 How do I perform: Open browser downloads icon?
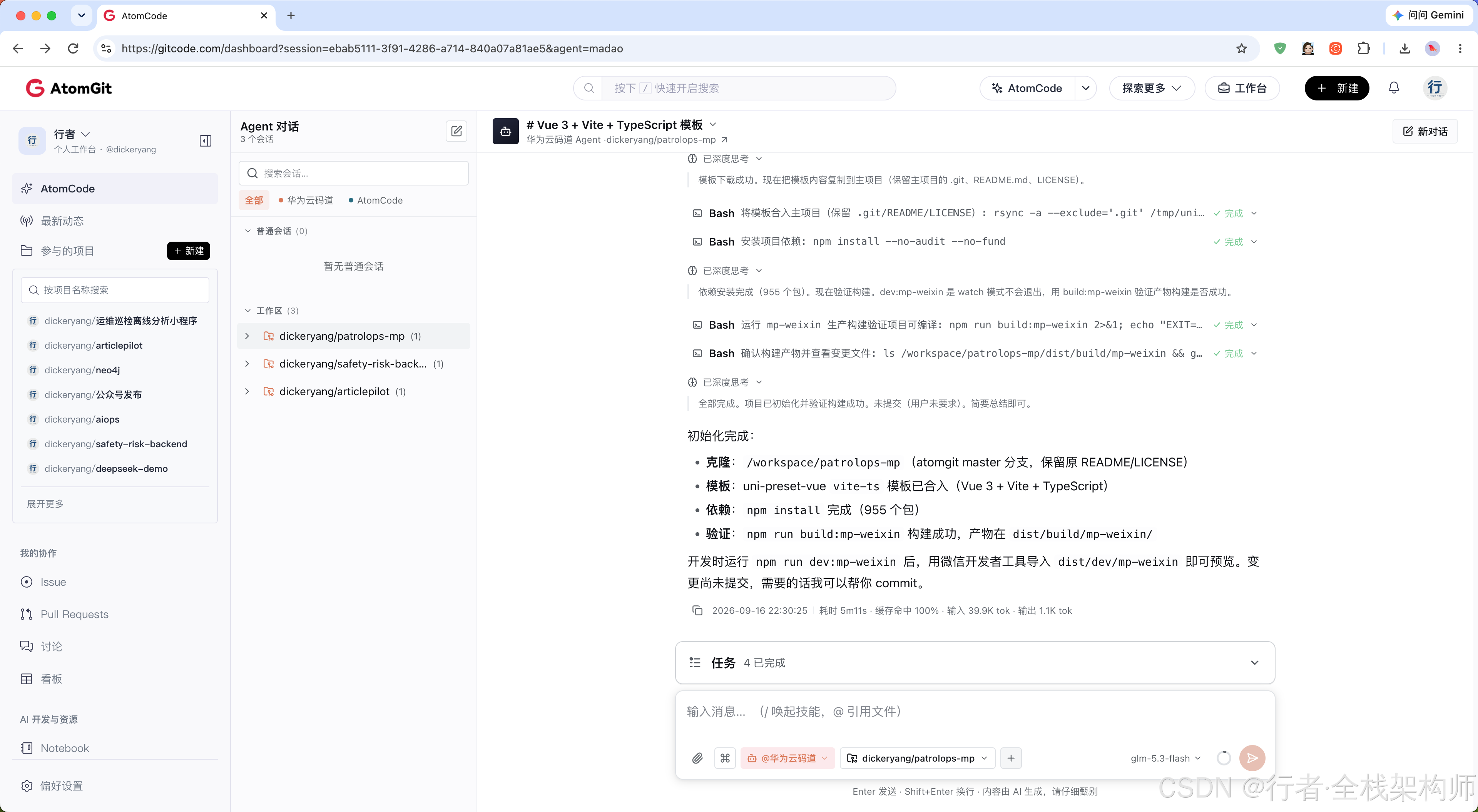point(1404,49)
